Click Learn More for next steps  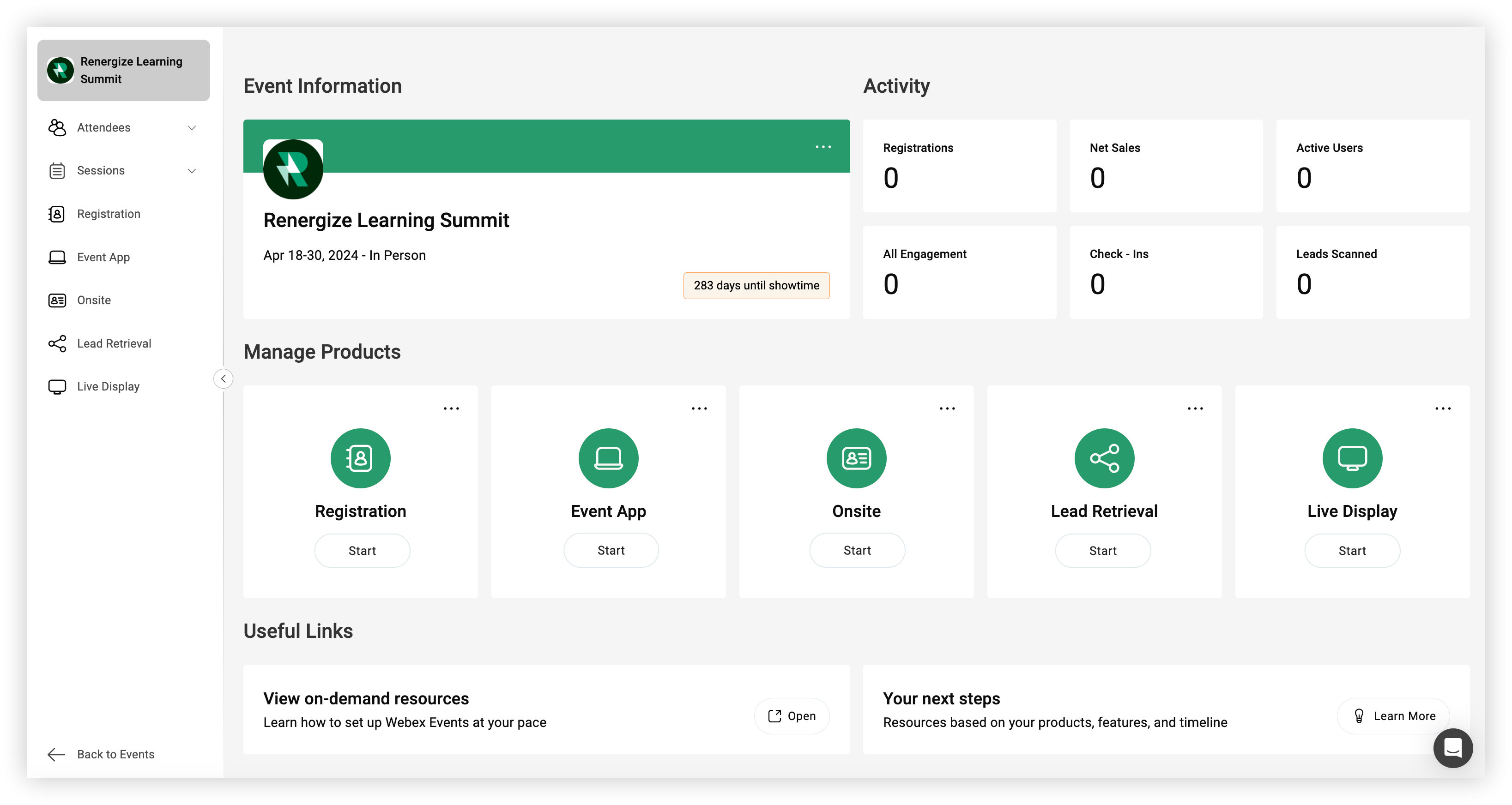[1393, 716]
